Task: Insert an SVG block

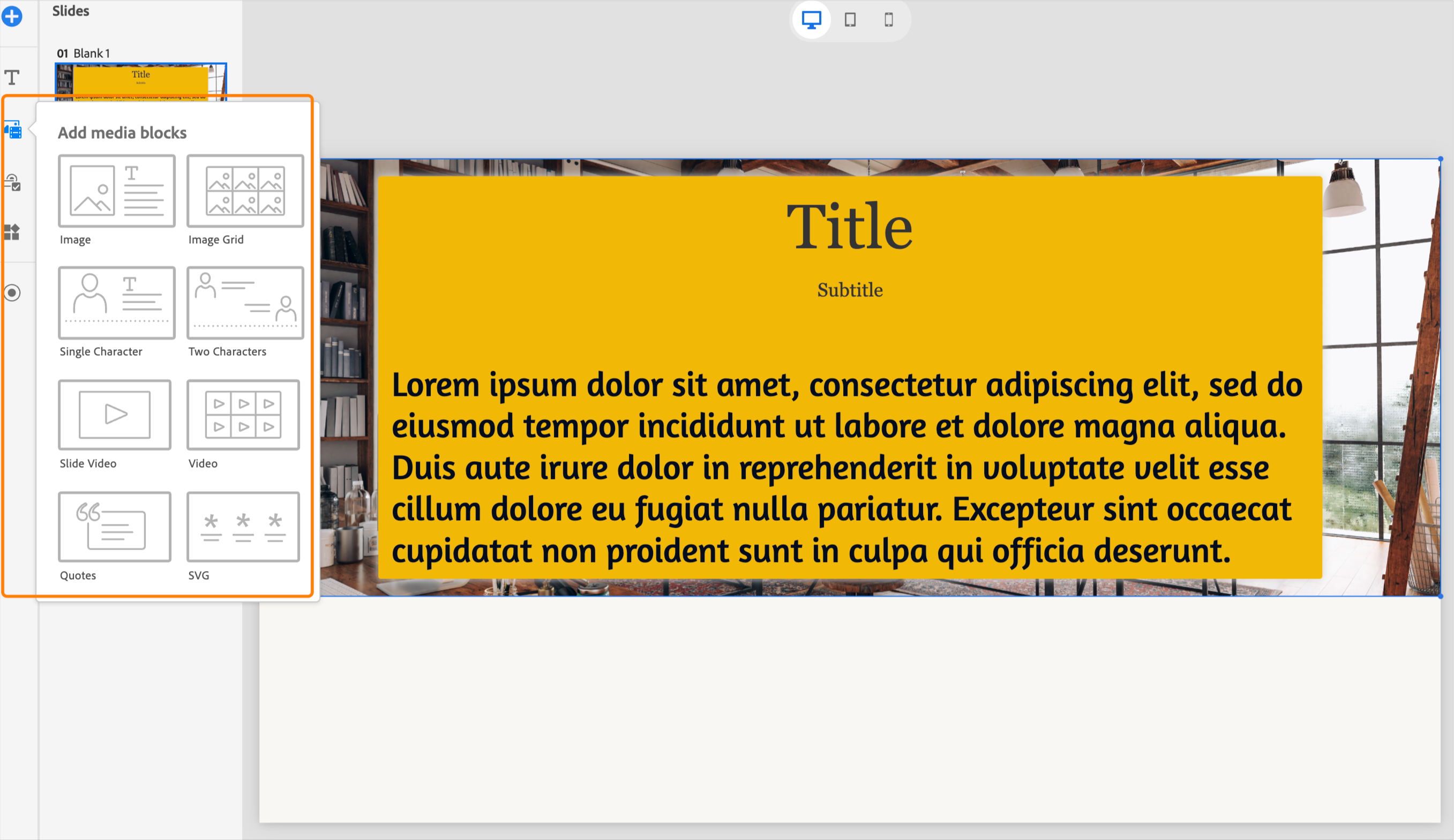Action: point(243,527)
